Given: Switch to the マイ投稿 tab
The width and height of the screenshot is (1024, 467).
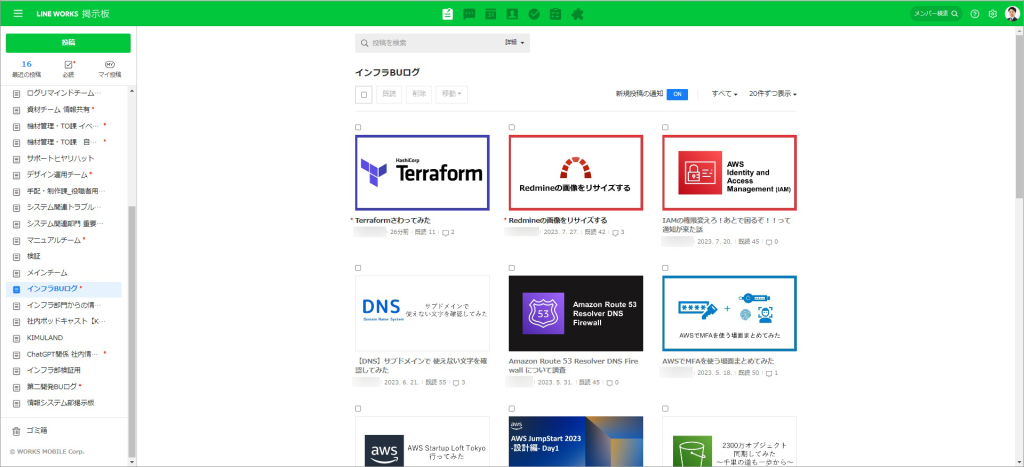Looking at the screenshot, I should 110,69.
